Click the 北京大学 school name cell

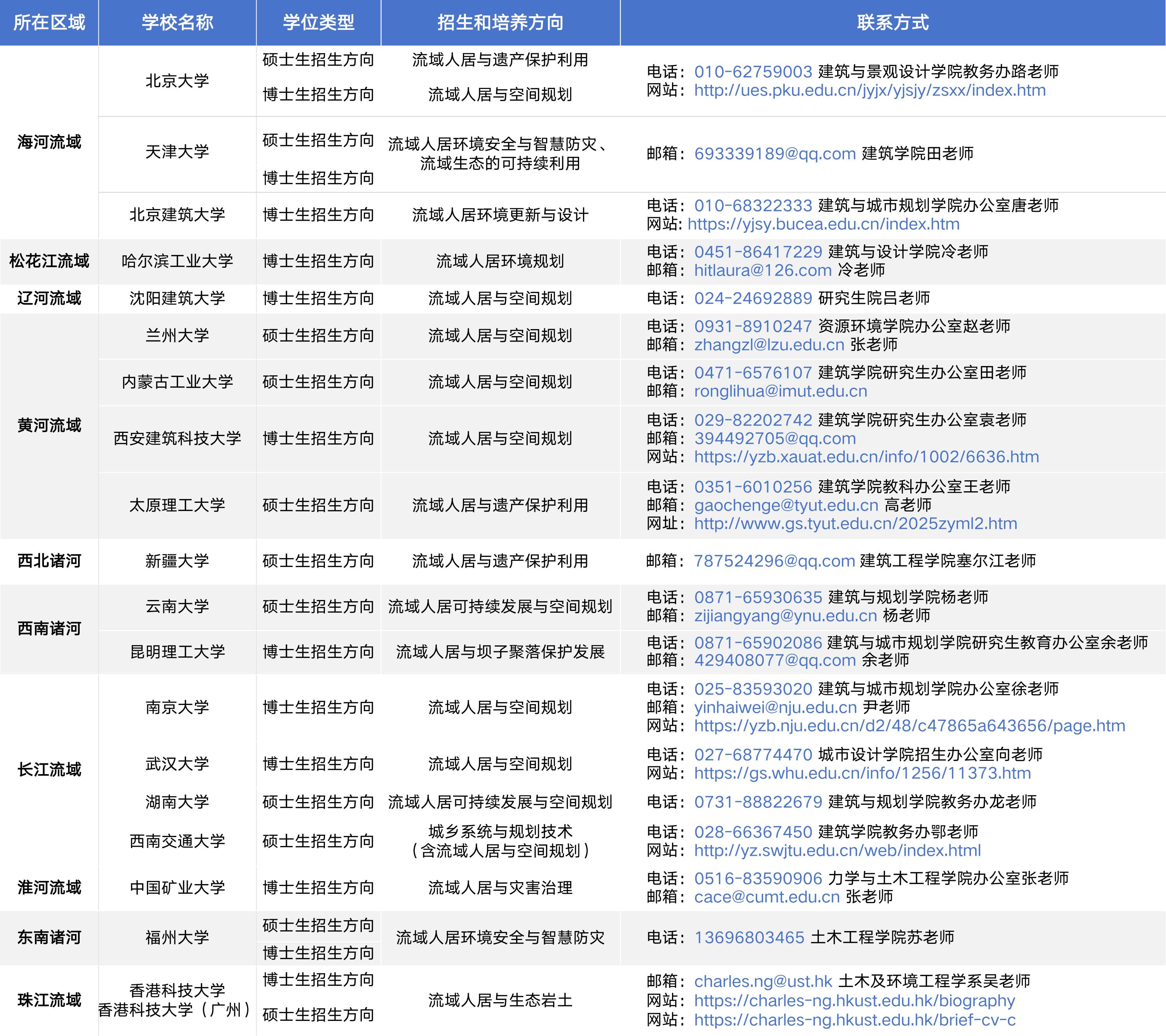[x=177, y=81]
